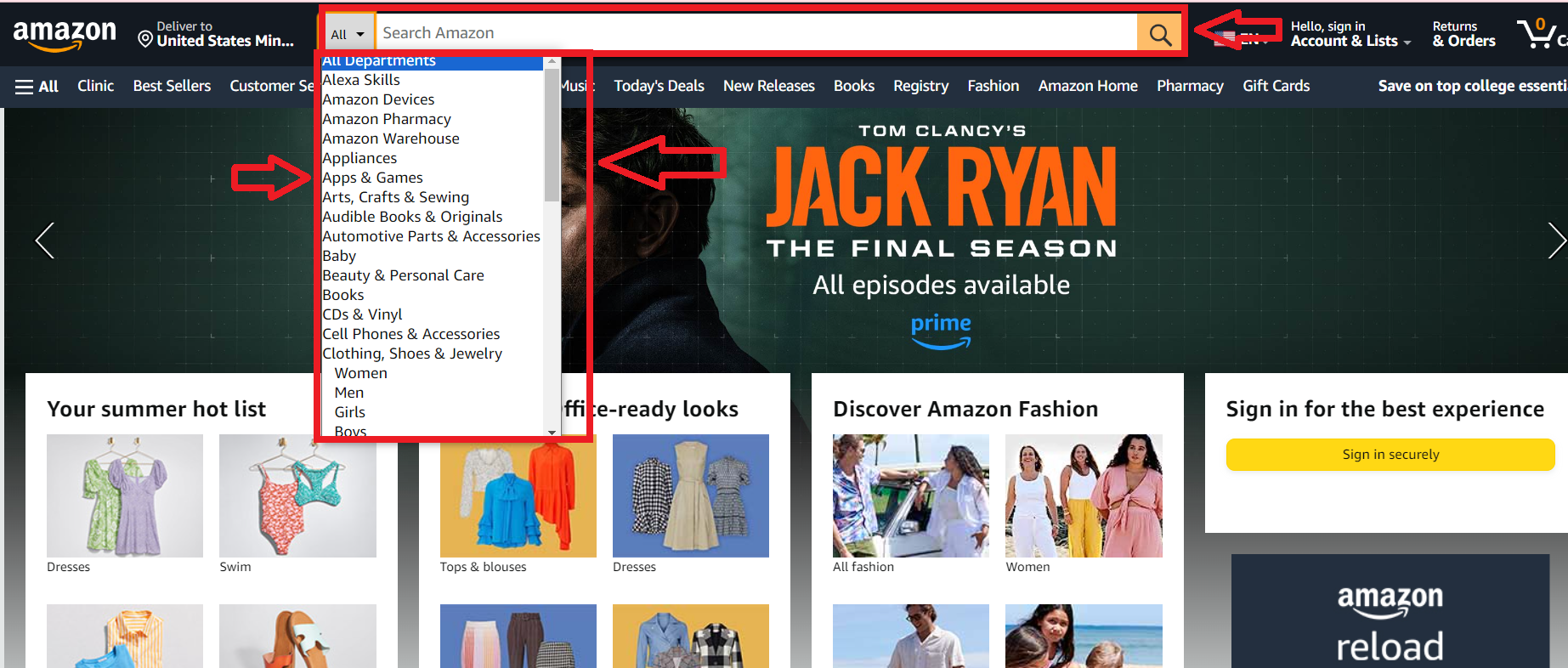Click the location pin delivery icon
This screenshot has height=668, width=1568.
coord(145,39)
